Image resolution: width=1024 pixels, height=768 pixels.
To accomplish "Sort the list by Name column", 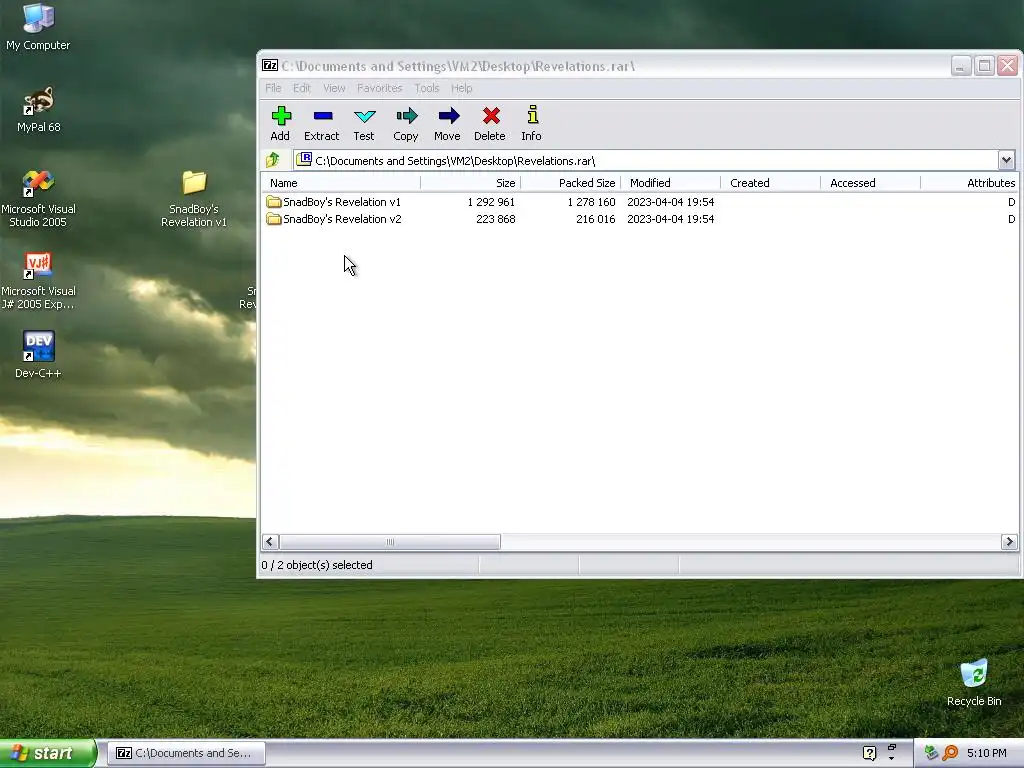I will coord(341,183).
